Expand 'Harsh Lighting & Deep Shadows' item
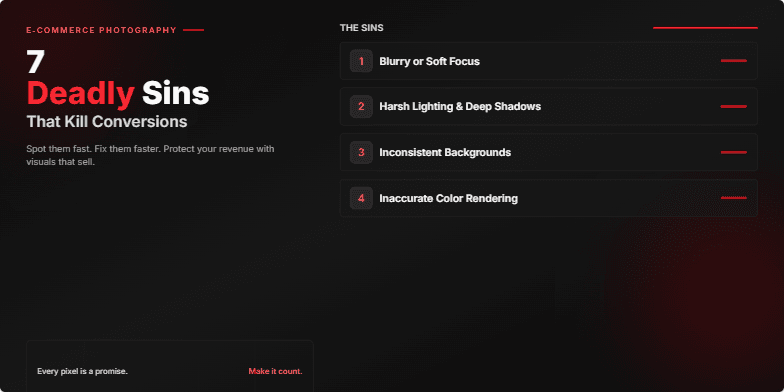784x392 pixels. pyautogui.click(x=548, y=106)
